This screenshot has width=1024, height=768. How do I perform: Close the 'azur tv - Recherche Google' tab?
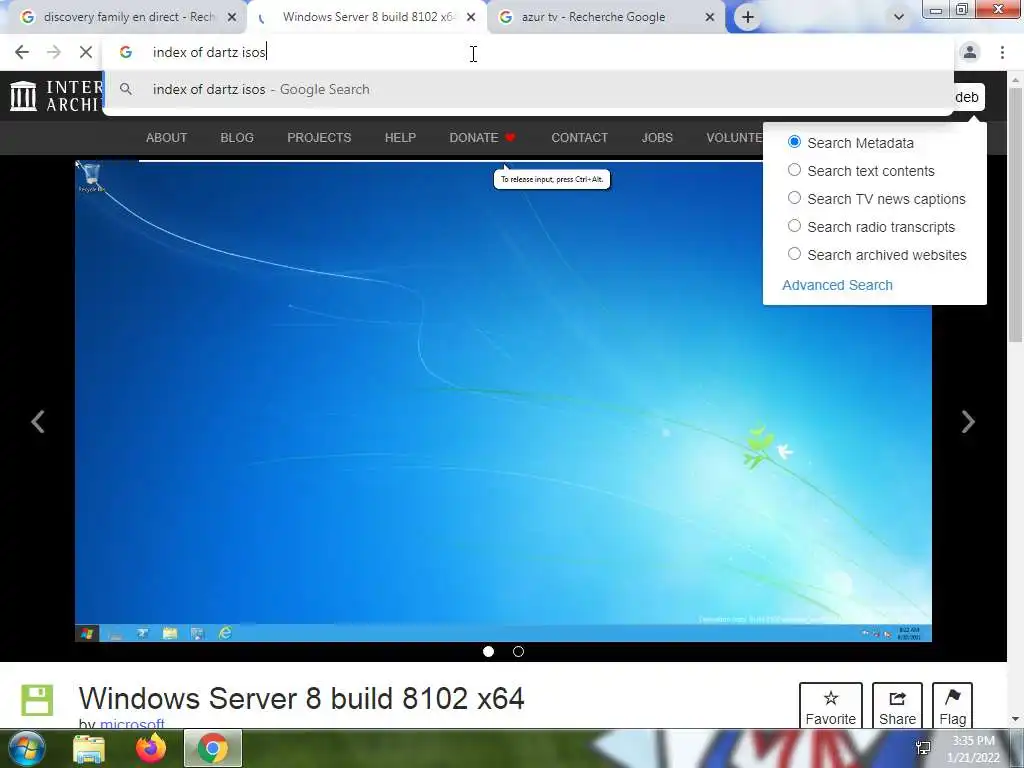tap(710, 17)
